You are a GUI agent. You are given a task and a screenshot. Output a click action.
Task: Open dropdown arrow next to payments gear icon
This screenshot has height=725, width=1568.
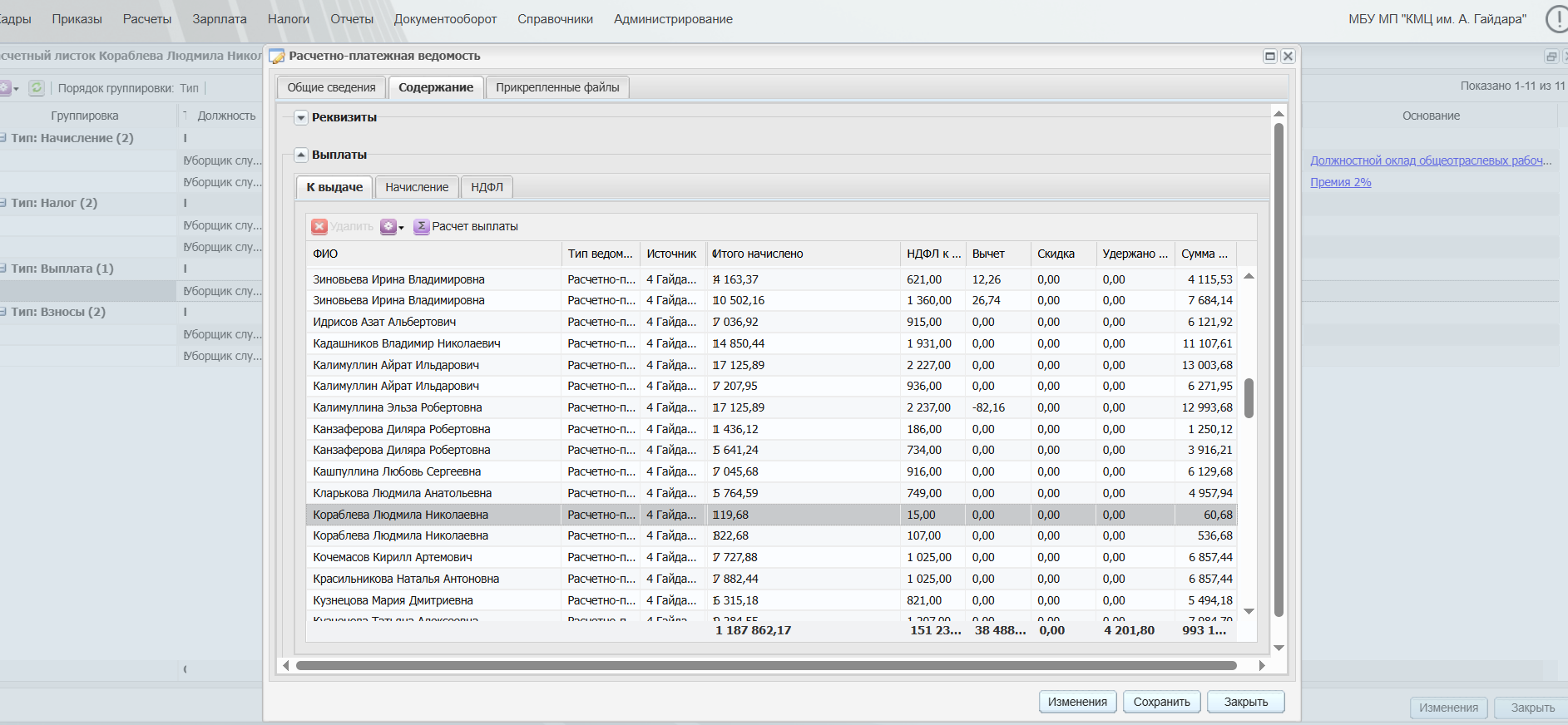click(x=402, y=228)
